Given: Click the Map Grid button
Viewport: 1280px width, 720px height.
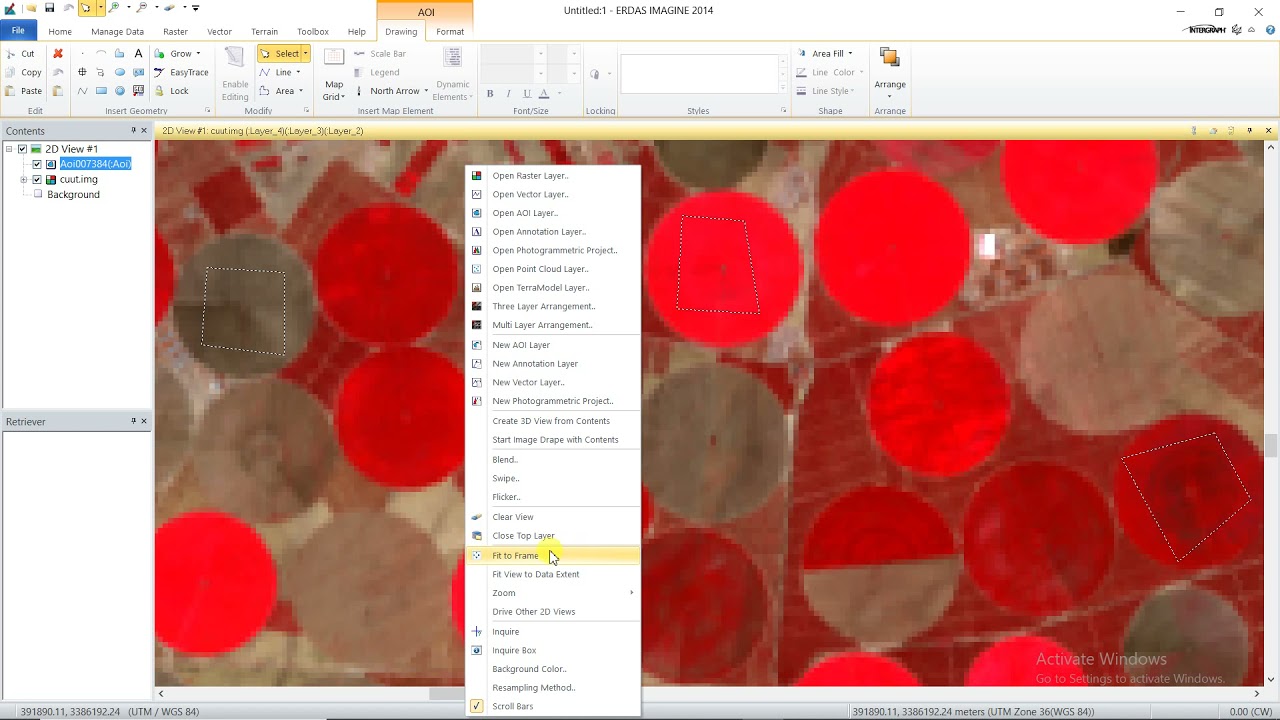Looking at the screenshot, I should pyautogui.click(x=334, y=74).
